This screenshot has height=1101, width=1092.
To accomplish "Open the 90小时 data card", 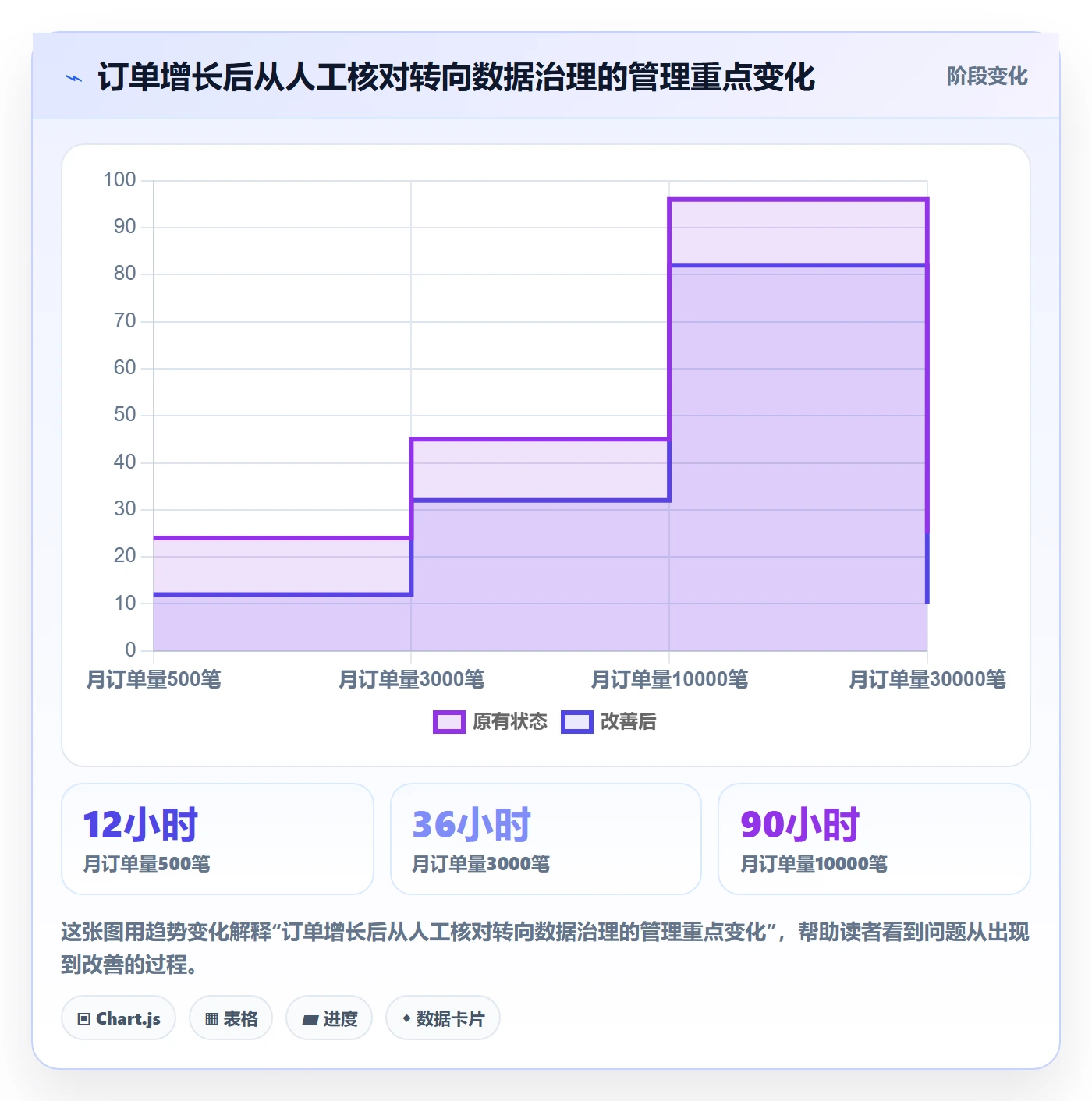I will tap(874, 839).
